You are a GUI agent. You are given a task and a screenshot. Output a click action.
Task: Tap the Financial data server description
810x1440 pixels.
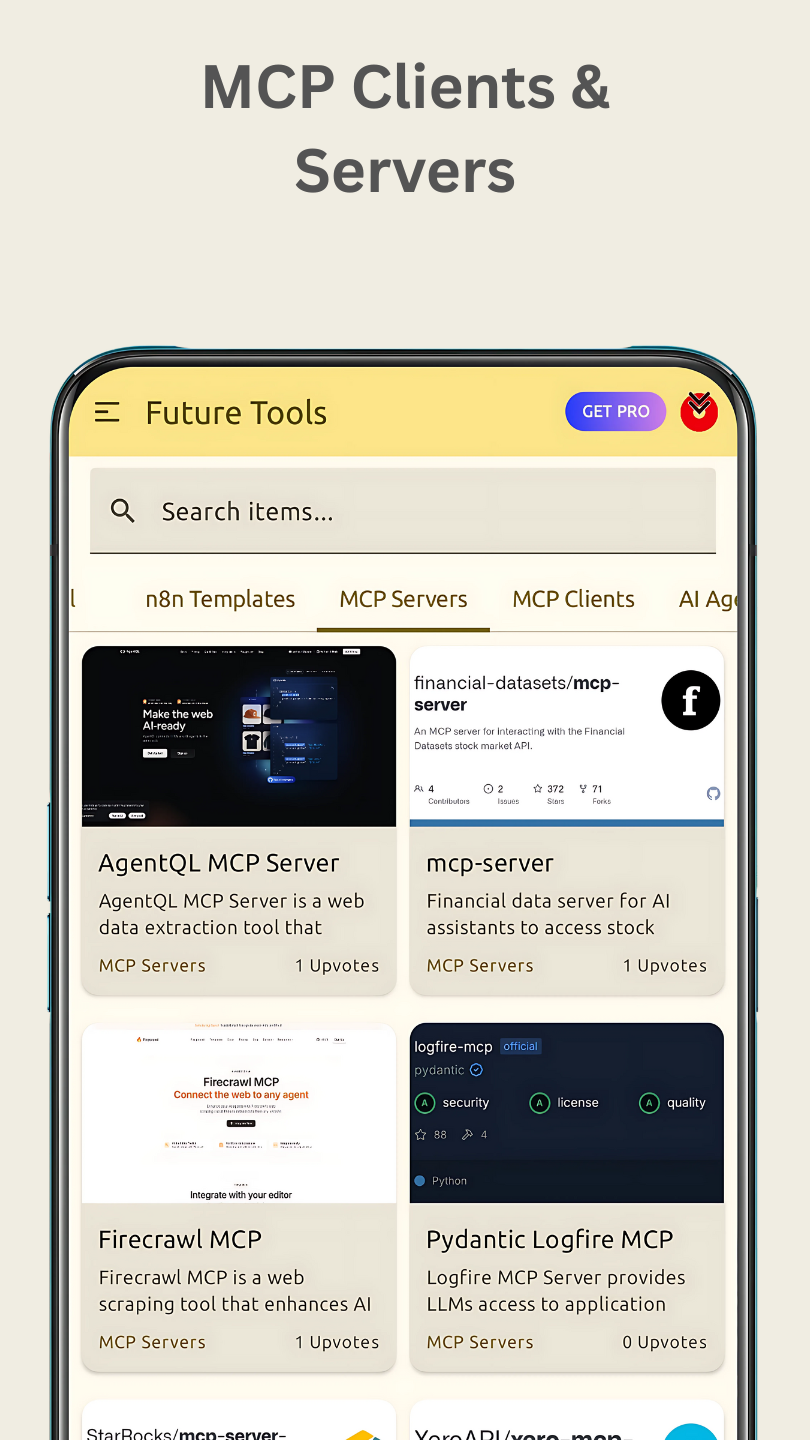(x=548, y=914)
